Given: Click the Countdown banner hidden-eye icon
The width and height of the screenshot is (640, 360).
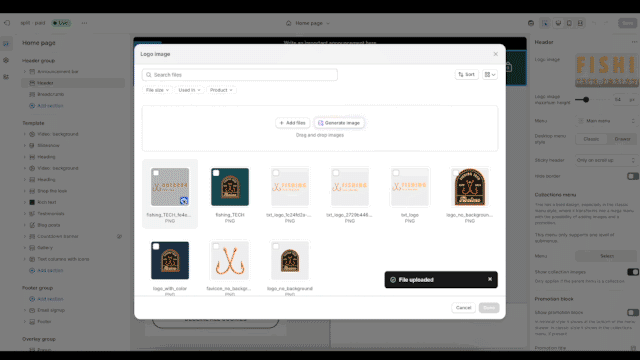Looking at the screenshot, I should (x=119, y=236).
